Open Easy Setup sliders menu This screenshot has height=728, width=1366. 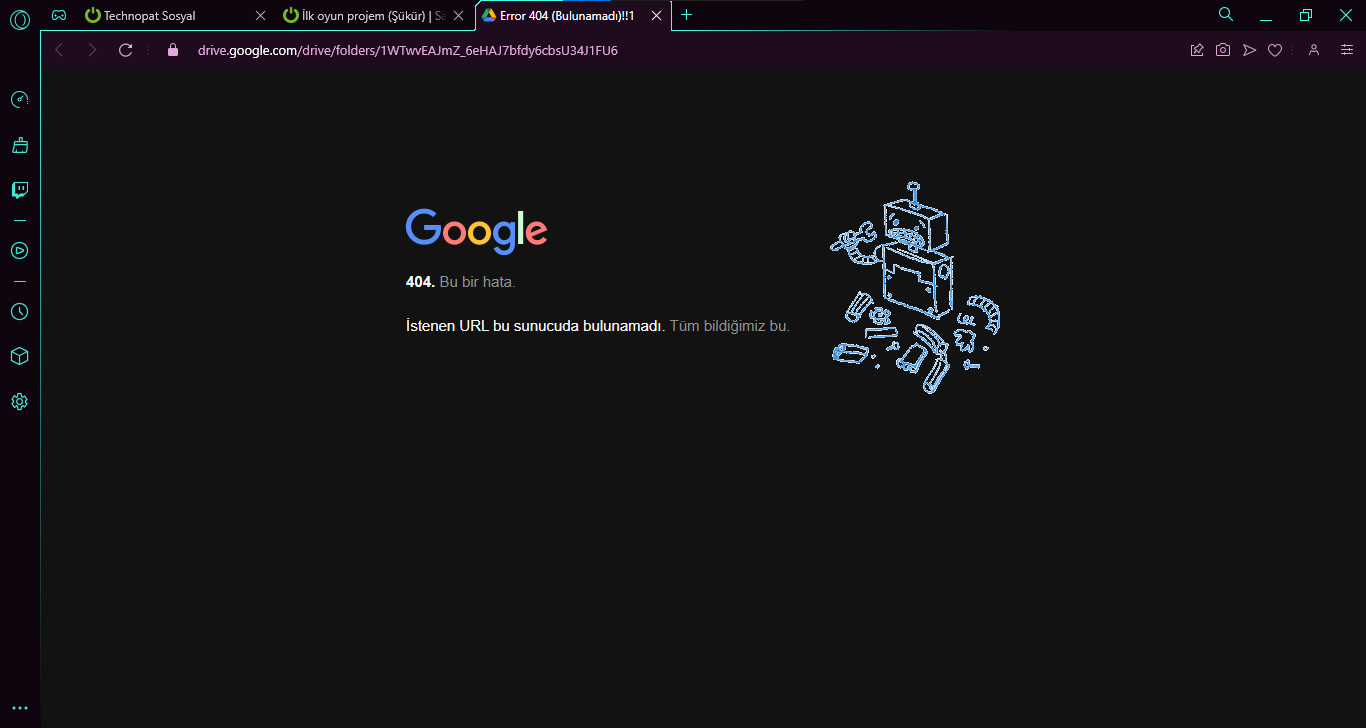pos(1347,50)
